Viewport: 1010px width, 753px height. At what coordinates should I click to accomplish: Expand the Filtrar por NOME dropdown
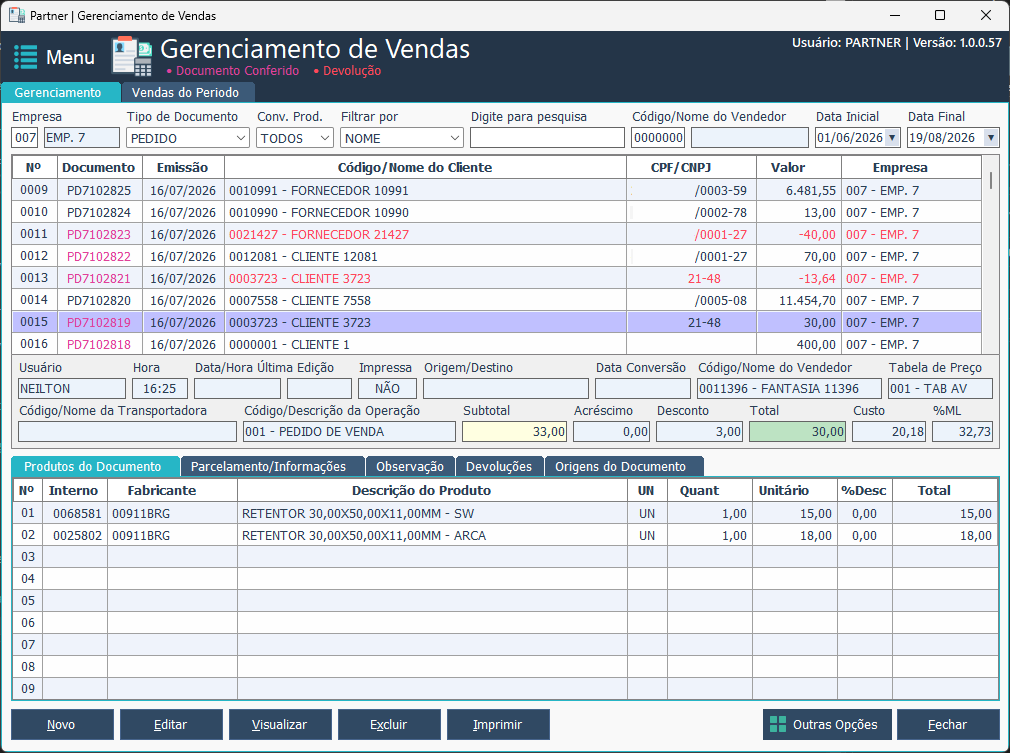(455, 138)
